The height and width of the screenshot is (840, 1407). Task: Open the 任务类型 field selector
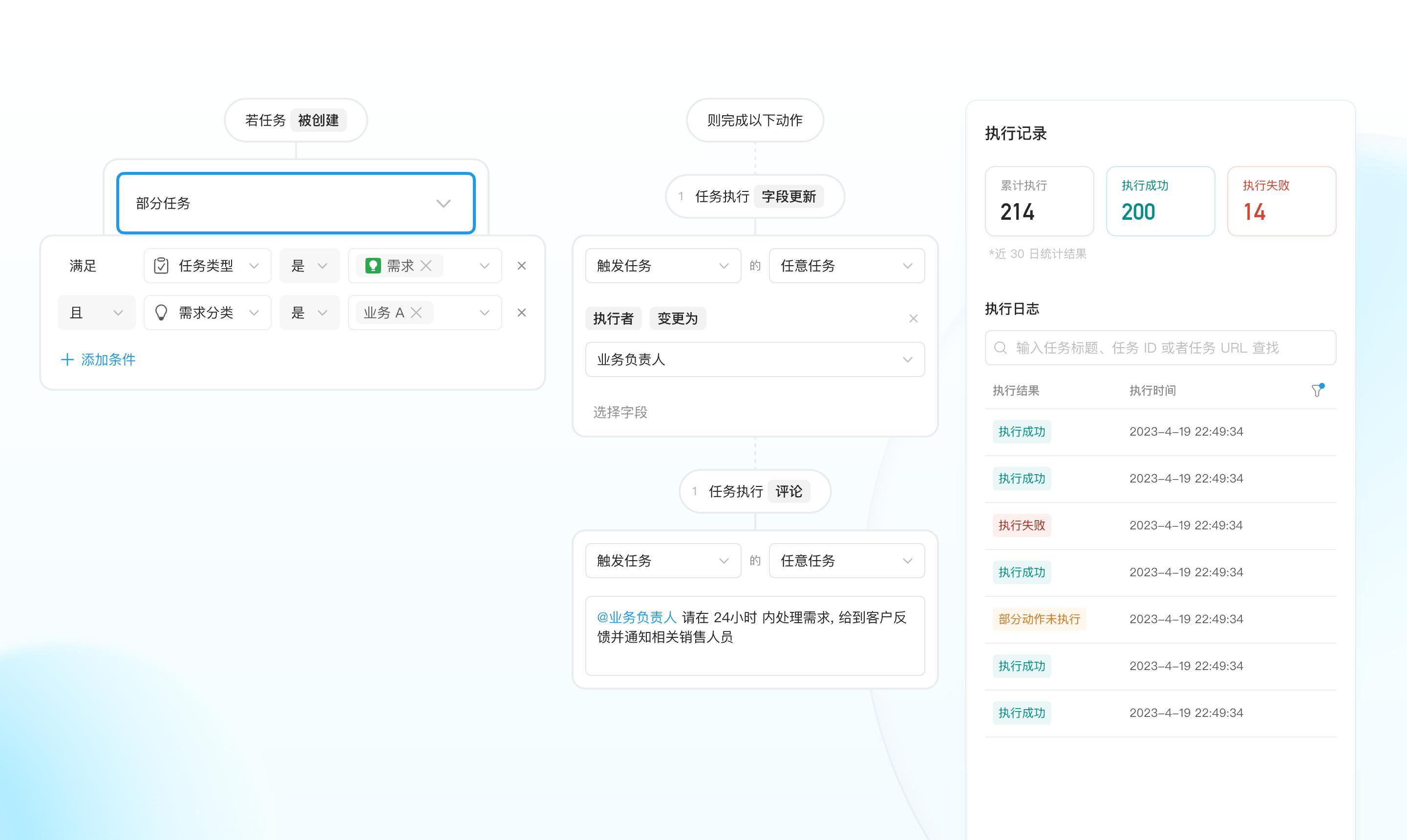click(x=207, y=266)
